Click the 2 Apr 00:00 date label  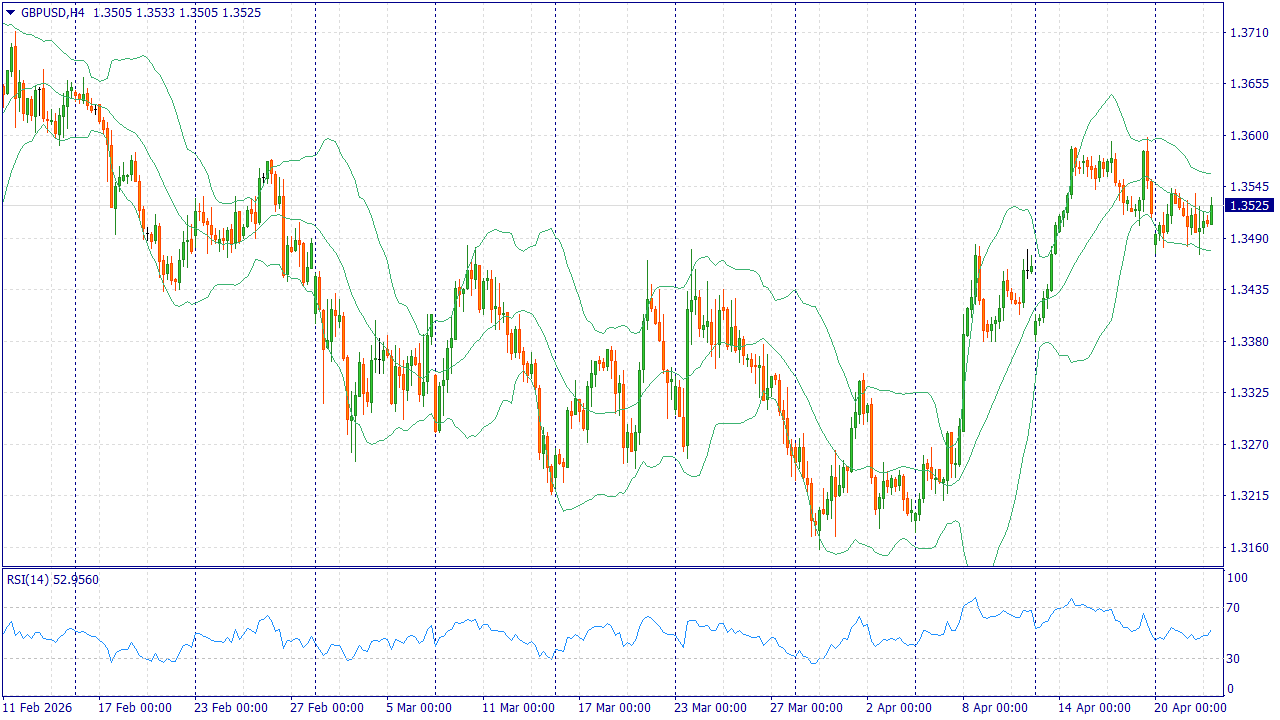tap(901, 708)
